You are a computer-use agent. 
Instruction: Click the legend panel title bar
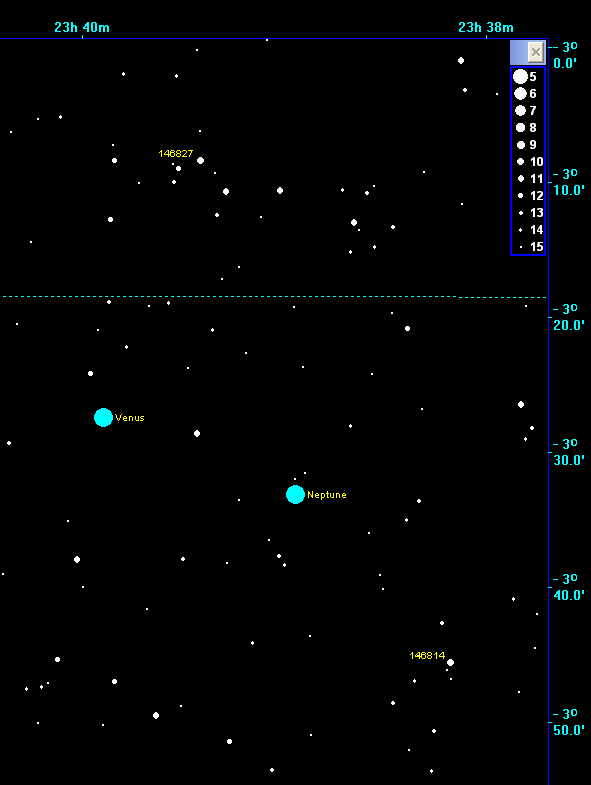tap(518, 53)
